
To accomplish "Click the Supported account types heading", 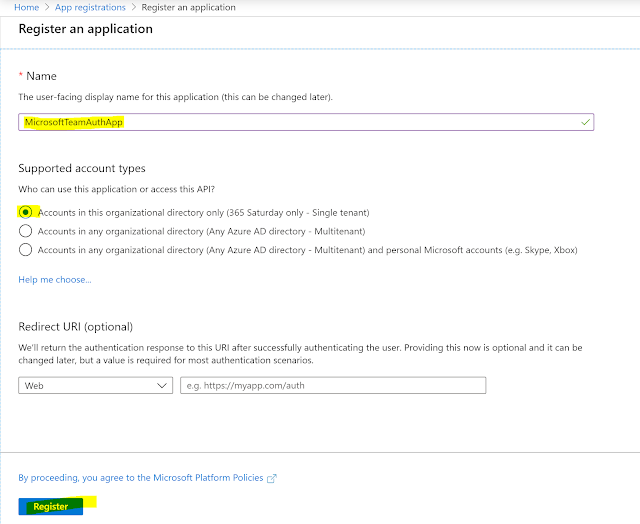I will pos(82,168).
